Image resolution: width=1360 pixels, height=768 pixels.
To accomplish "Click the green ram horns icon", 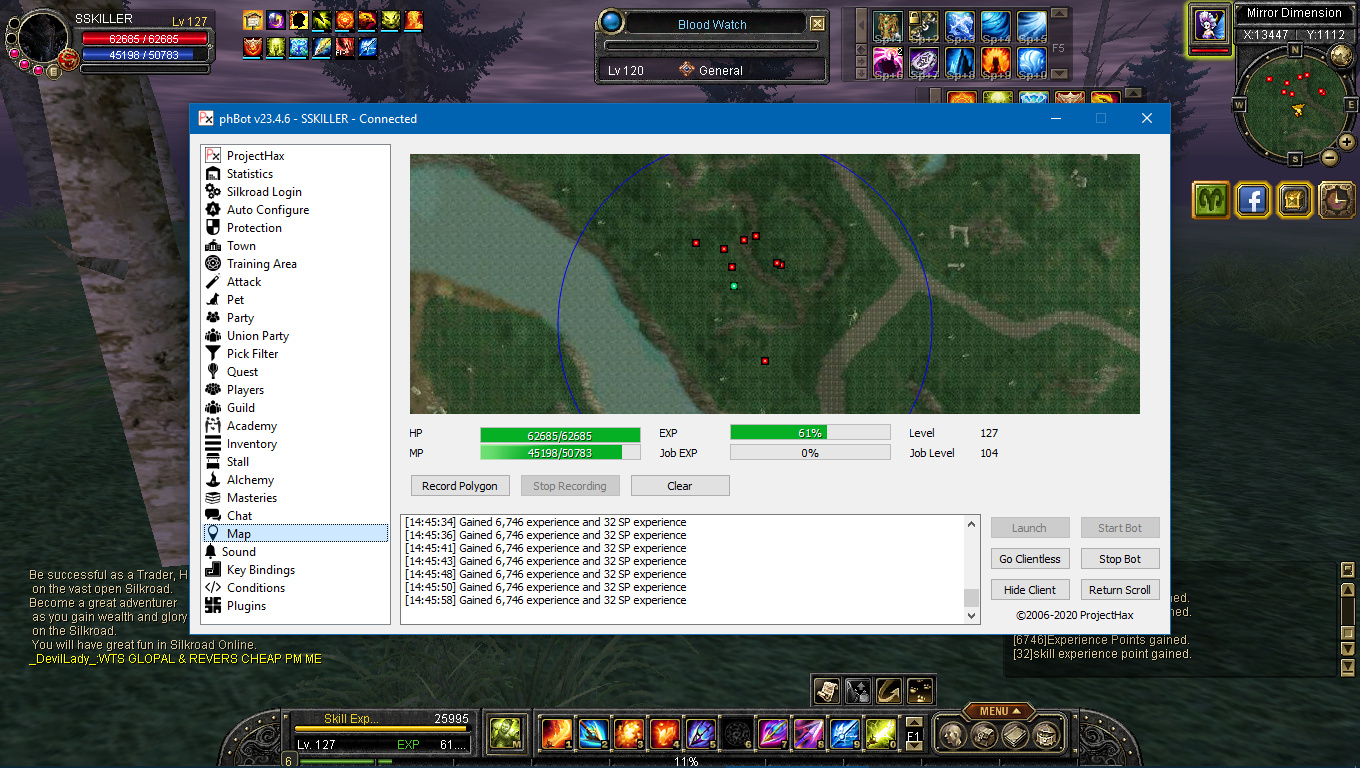I will tap(1211, 200).
